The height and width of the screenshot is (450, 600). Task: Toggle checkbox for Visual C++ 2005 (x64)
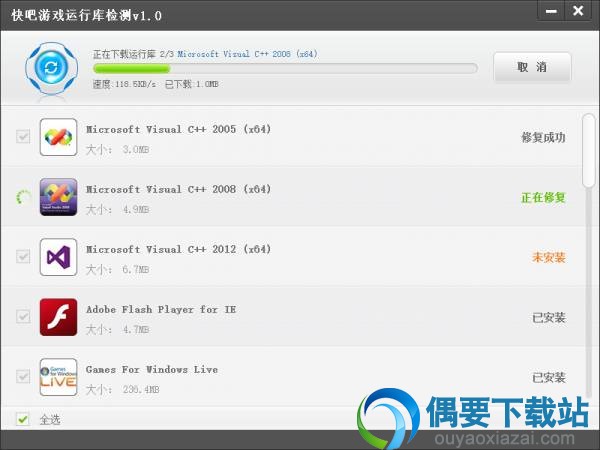pyautogui.click(x=23, y=137)
